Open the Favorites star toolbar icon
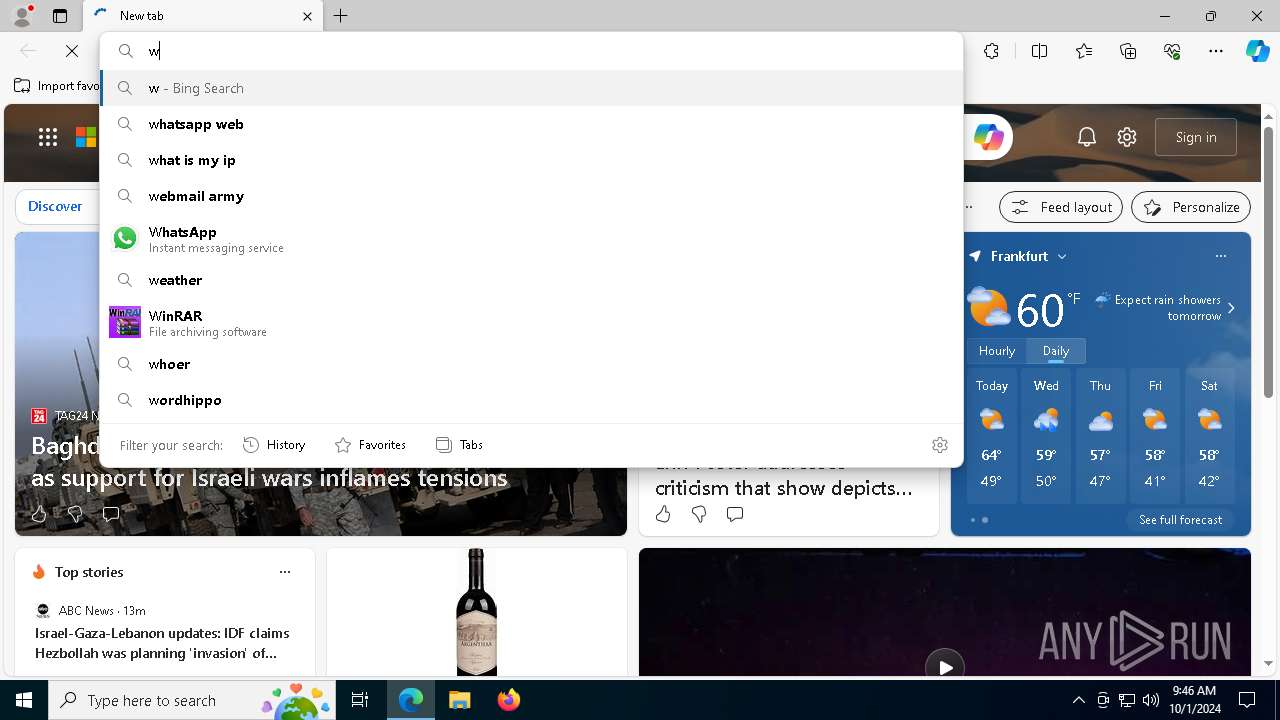1280x720 pixels. point(1084,51)
